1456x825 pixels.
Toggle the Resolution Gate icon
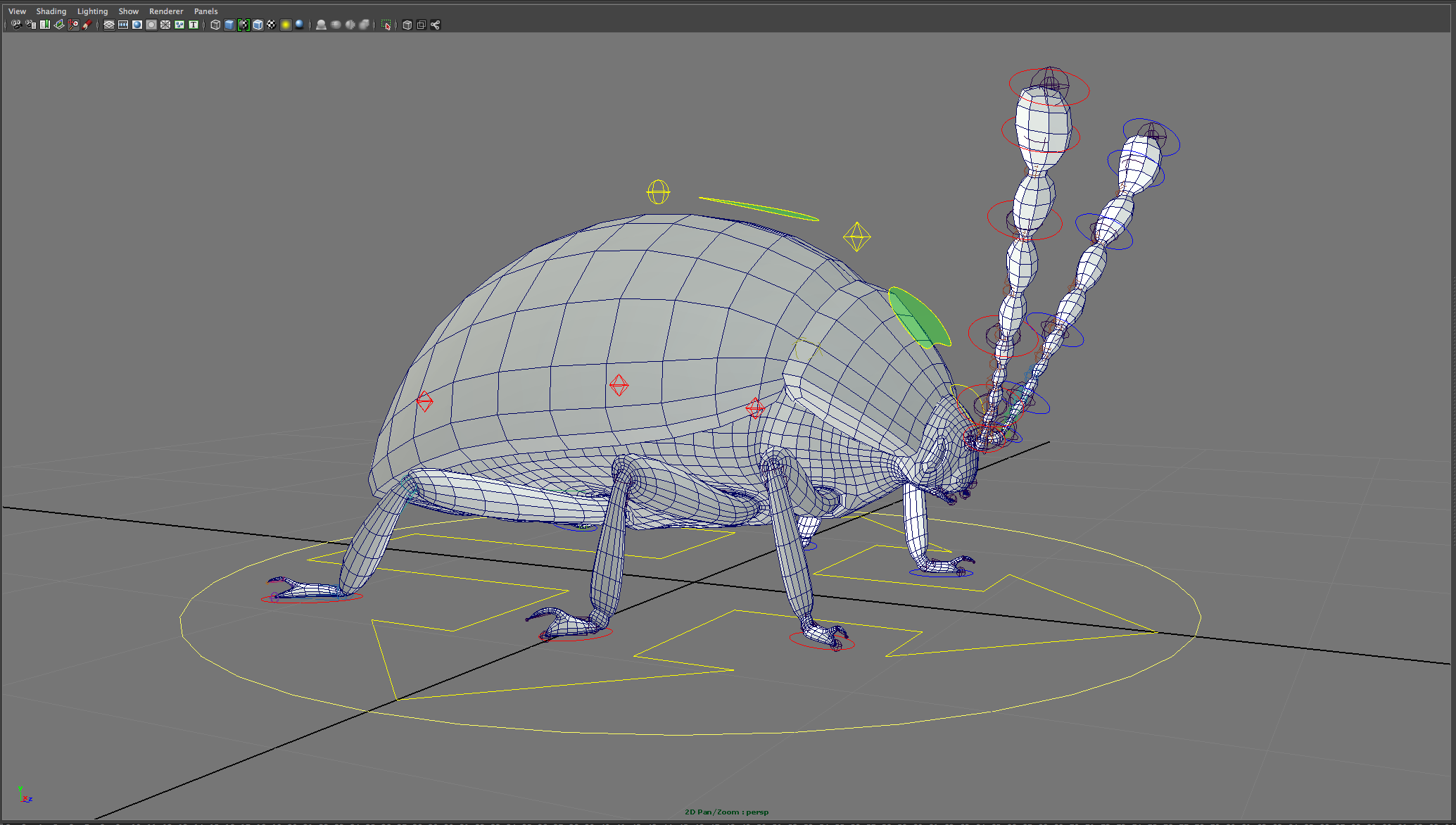pyautogui.click(x=137, y=25)
